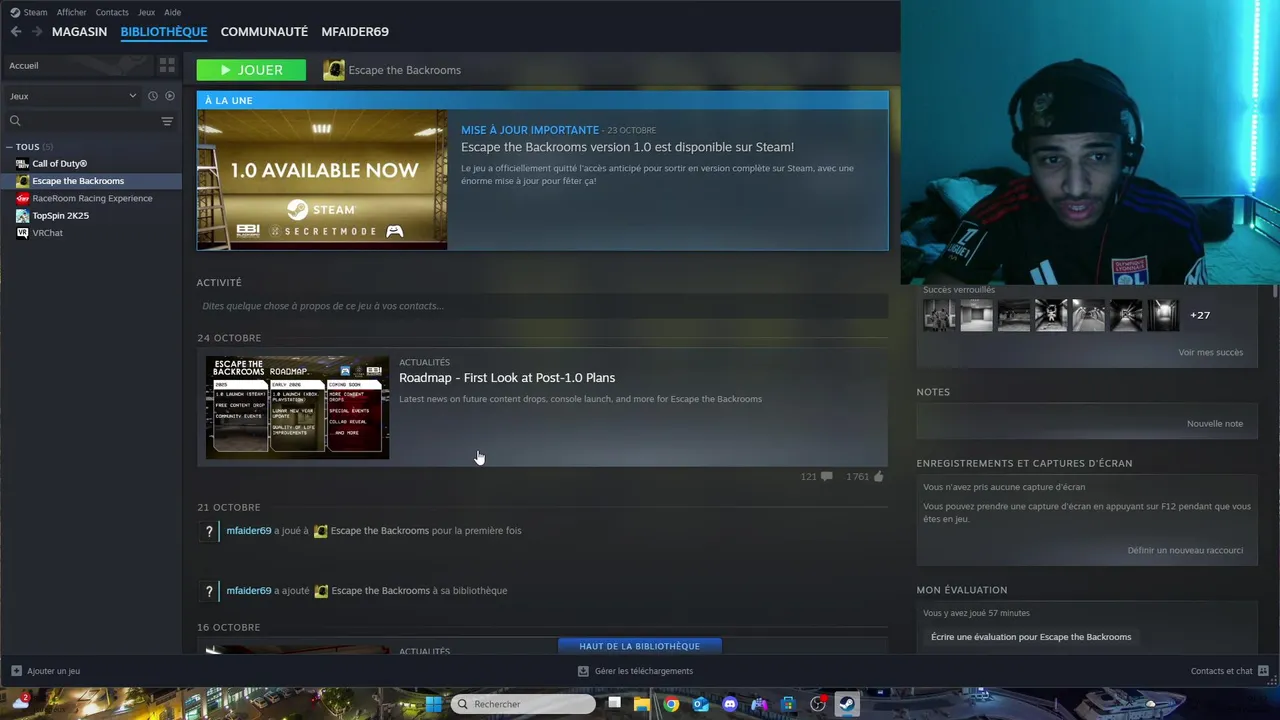The width and height of the screenshot is (1280, 720).
Task: Open 1.0 AVAILABLE NOW featured banner image
Action: pyautogui.click(x=322, y=180)
